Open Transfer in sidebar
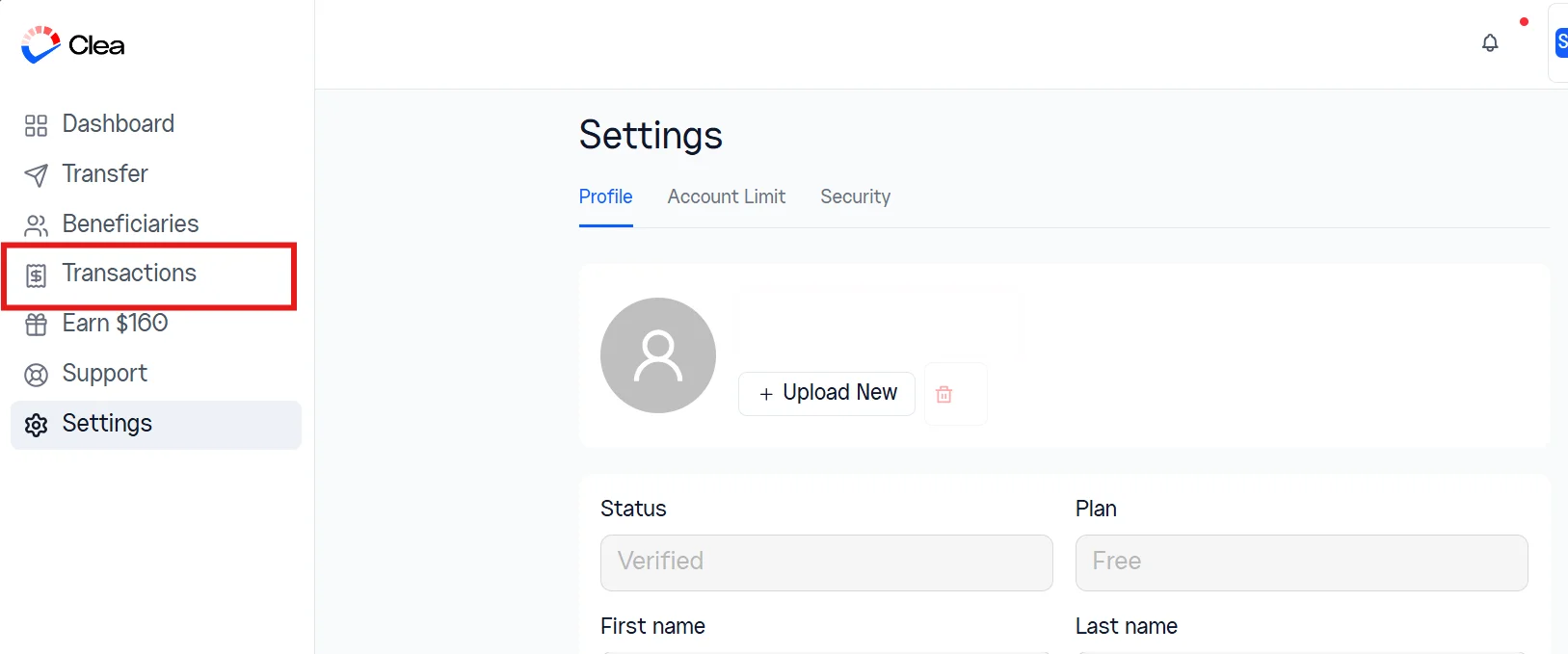 point(156,174)
